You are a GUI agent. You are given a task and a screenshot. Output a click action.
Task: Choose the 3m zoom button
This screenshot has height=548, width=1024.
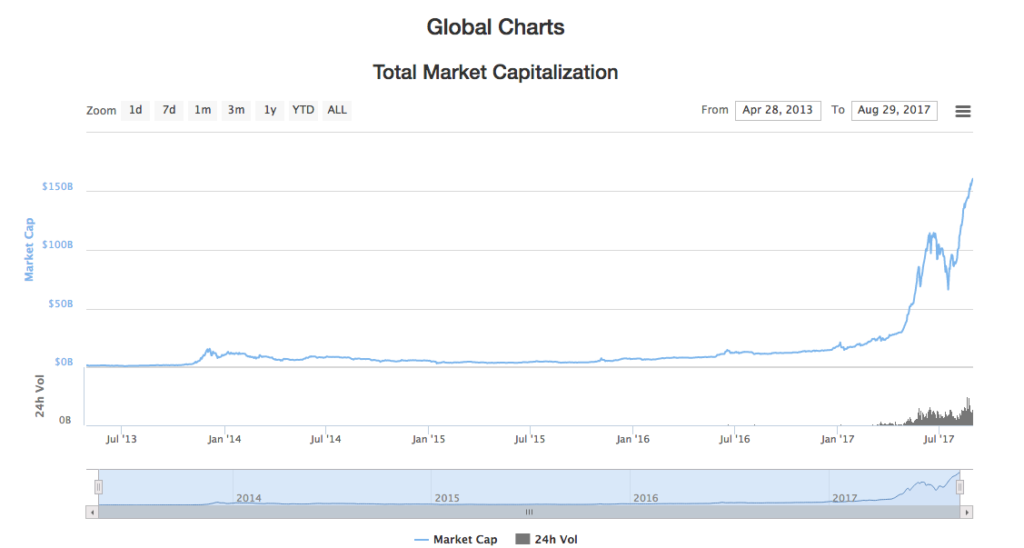236,110
